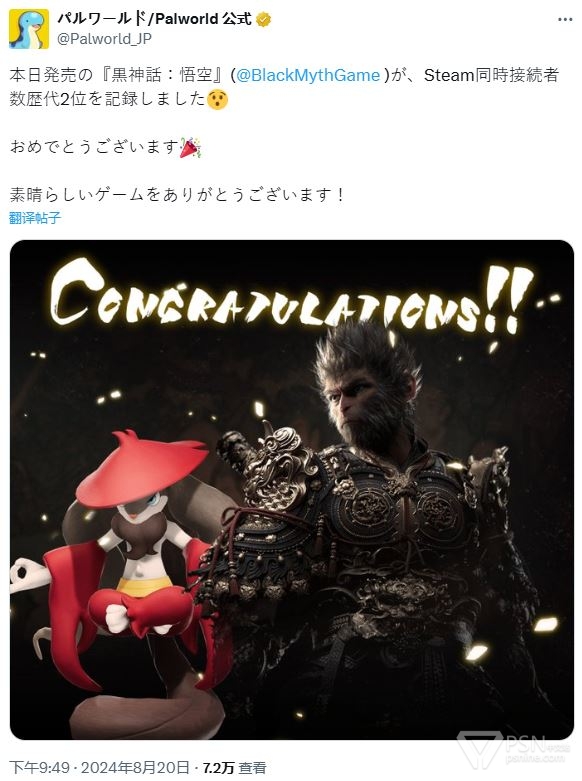The image size is (582, 781).
Task: Click 翻译帖子 to translate the post
Action: [35, 218]
